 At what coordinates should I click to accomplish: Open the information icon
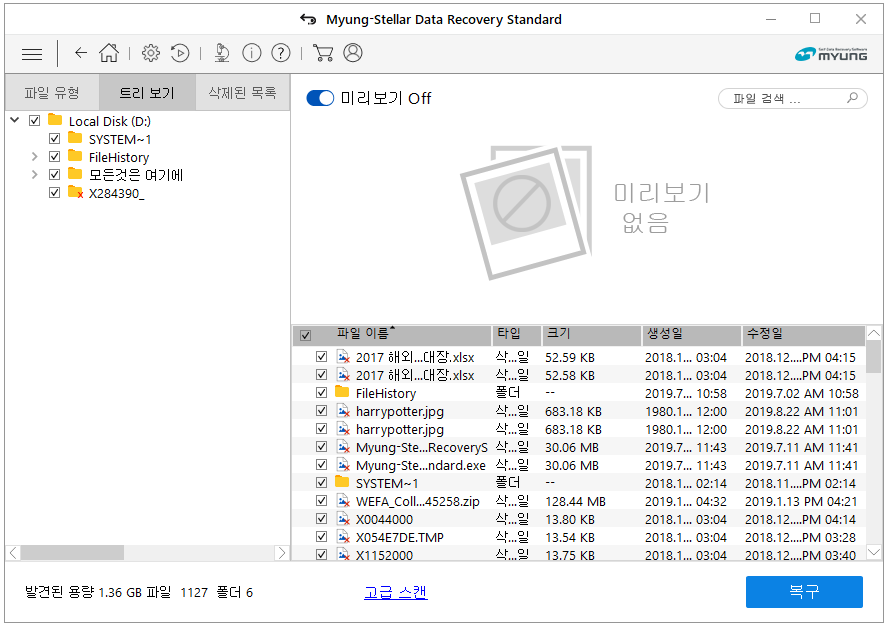252,53
